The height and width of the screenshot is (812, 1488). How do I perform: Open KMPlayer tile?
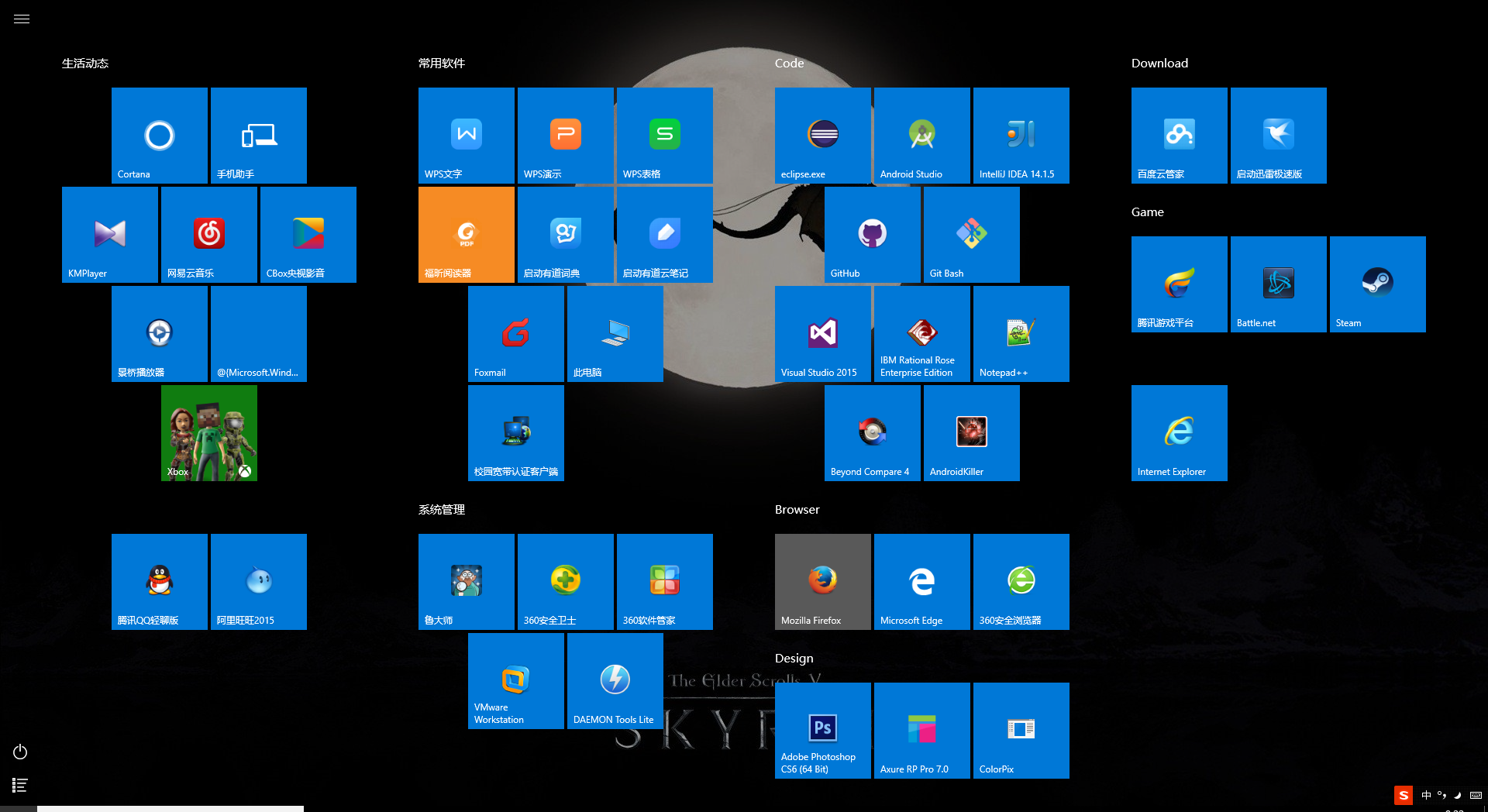point(110,235)
